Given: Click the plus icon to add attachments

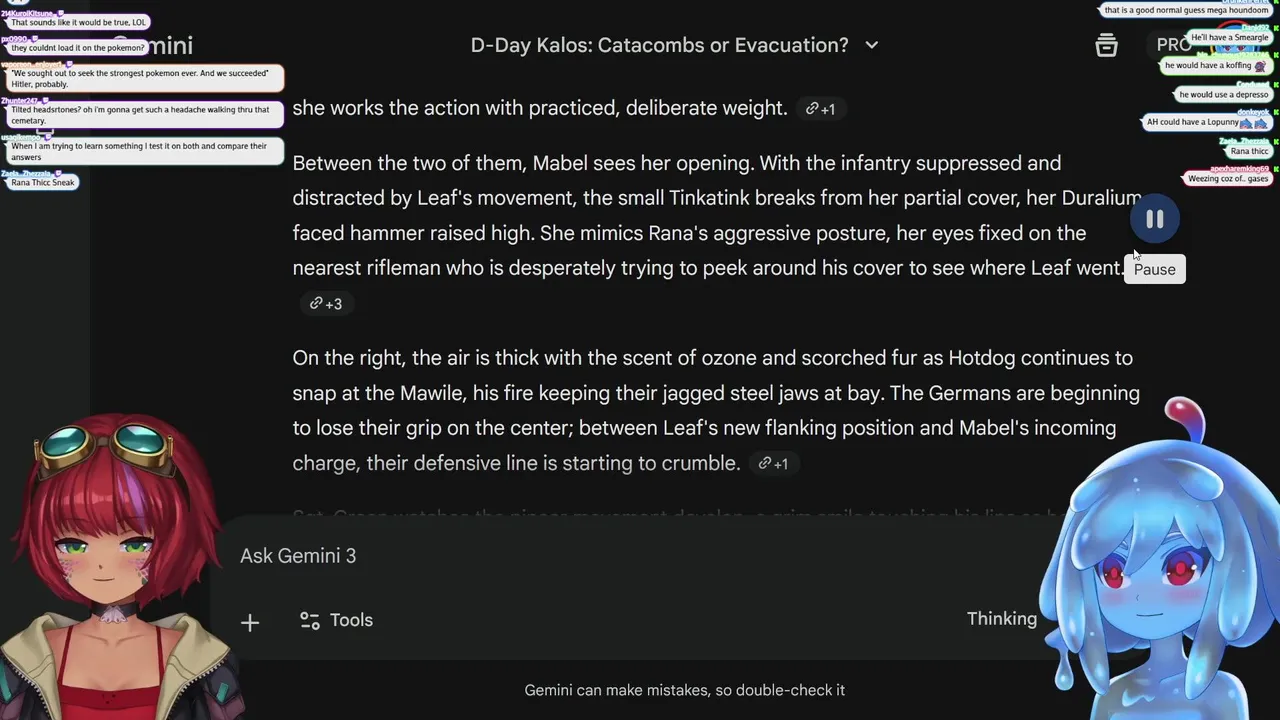Looking at the screenshot, I should pos(250,622).
